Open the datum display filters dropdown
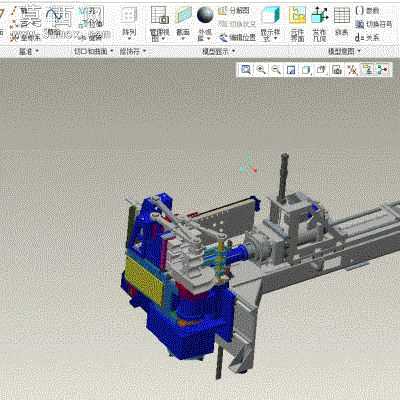The height and width of the screenshot is (400, 400). click(352, 70)
